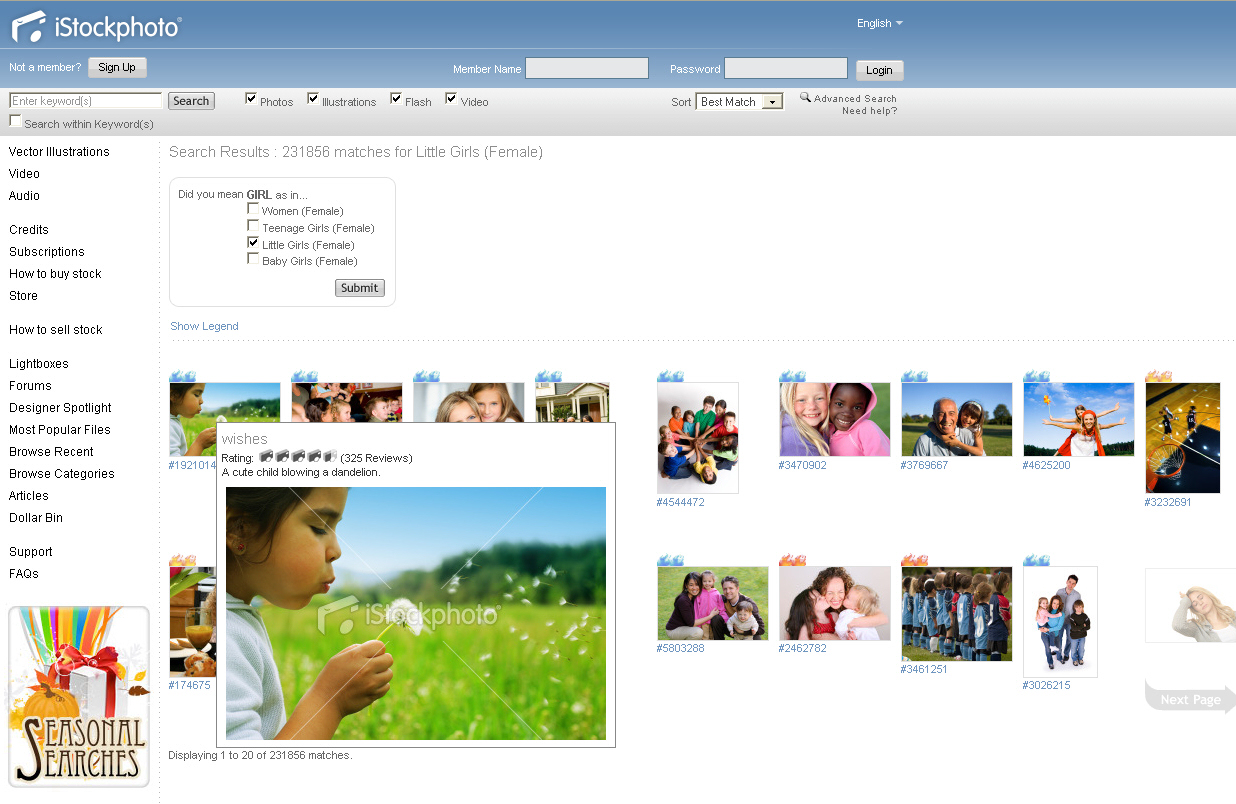1236x804 pixels.
Task: Click the Sign Up button
Action: (x=117, y=68)
